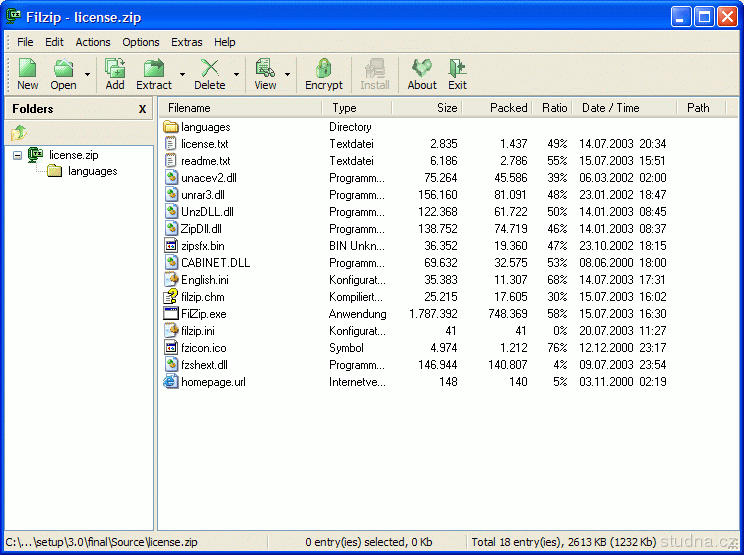The image size is (744, 555).
Task: Collapse the license.zip tree node
Action: [17, 155]
